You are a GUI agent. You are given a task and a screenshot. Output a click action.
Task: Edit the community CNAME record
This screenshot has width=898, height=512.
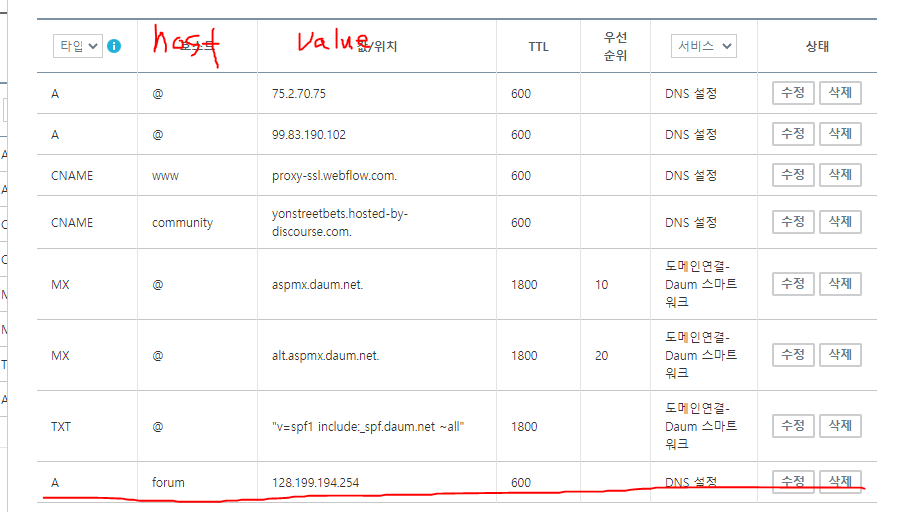click(793, 222)
